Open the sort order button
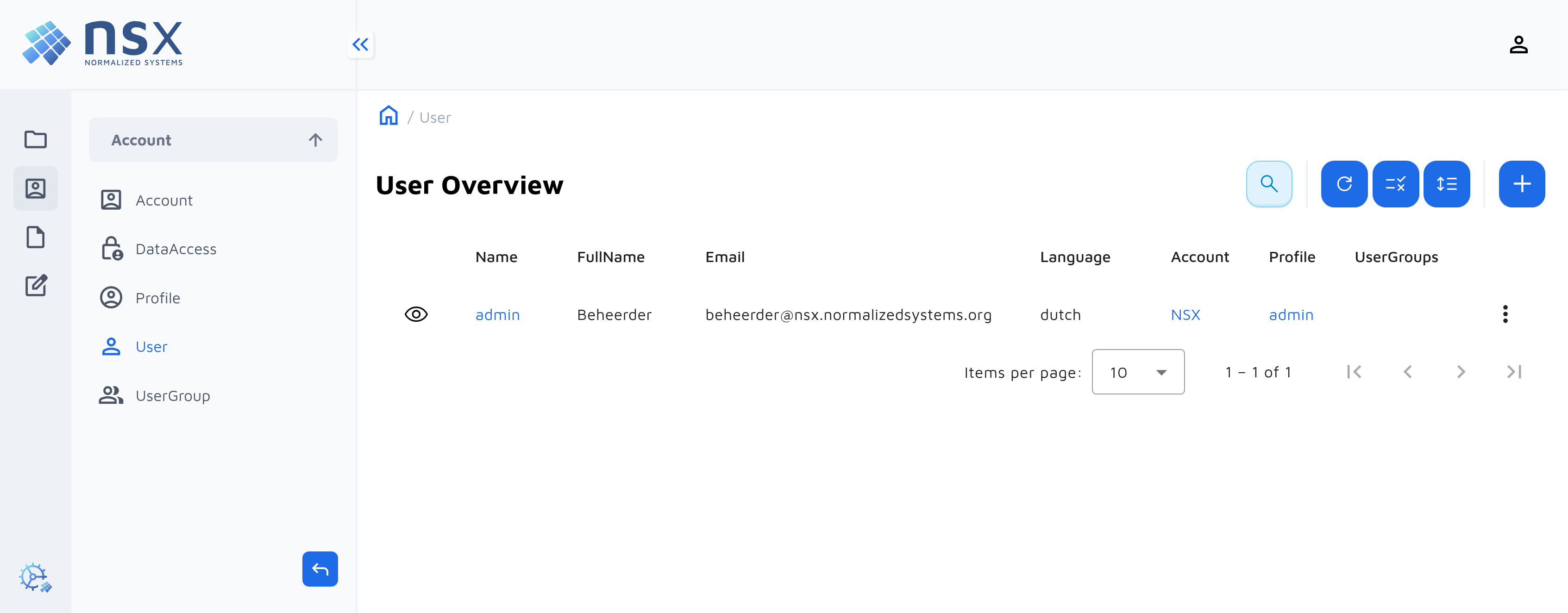Screen dimensions: 1568x613 coord(1446,184)
